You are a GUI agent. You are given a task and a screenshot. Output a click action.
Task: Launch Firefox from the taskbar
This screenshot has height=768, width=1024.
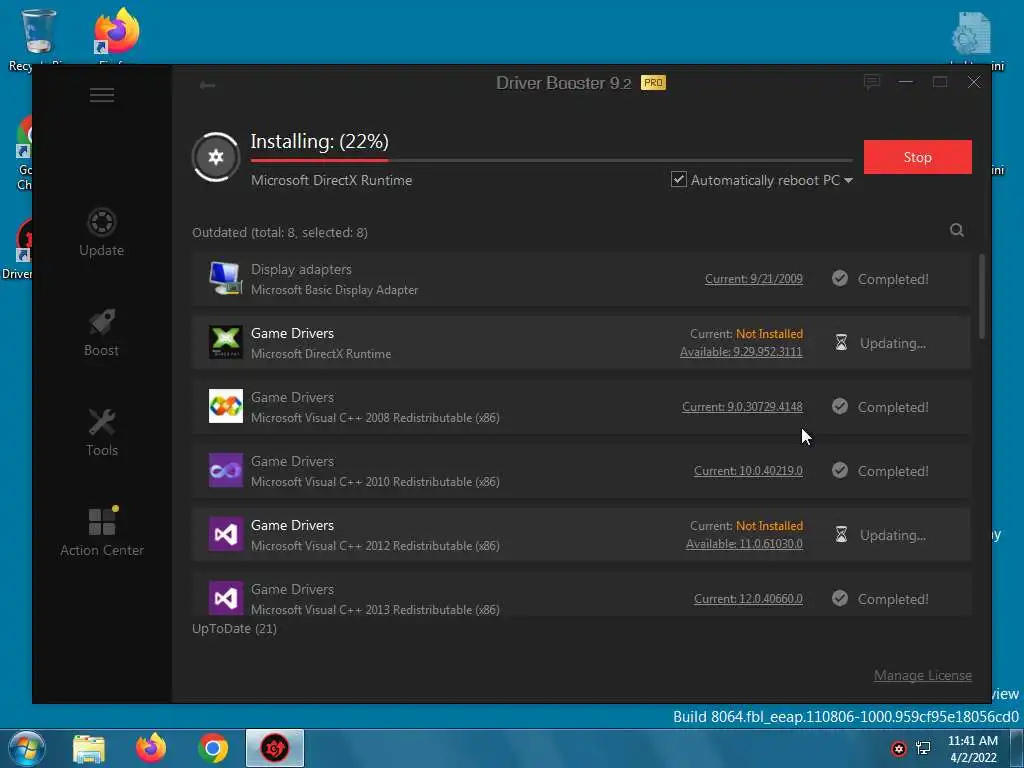pyautogui.click(x=151, y=748)
